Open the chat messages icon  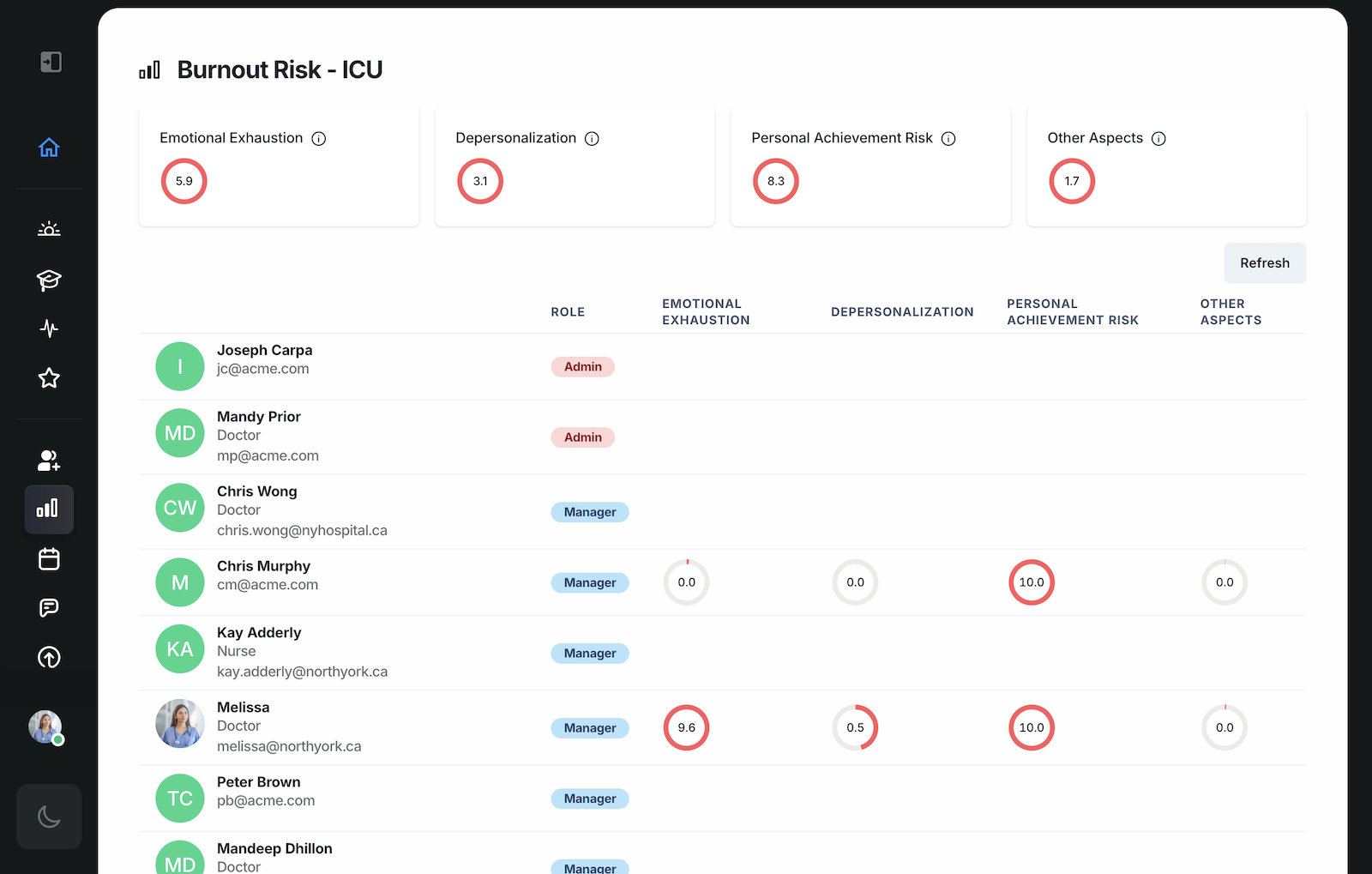[49, 607]
